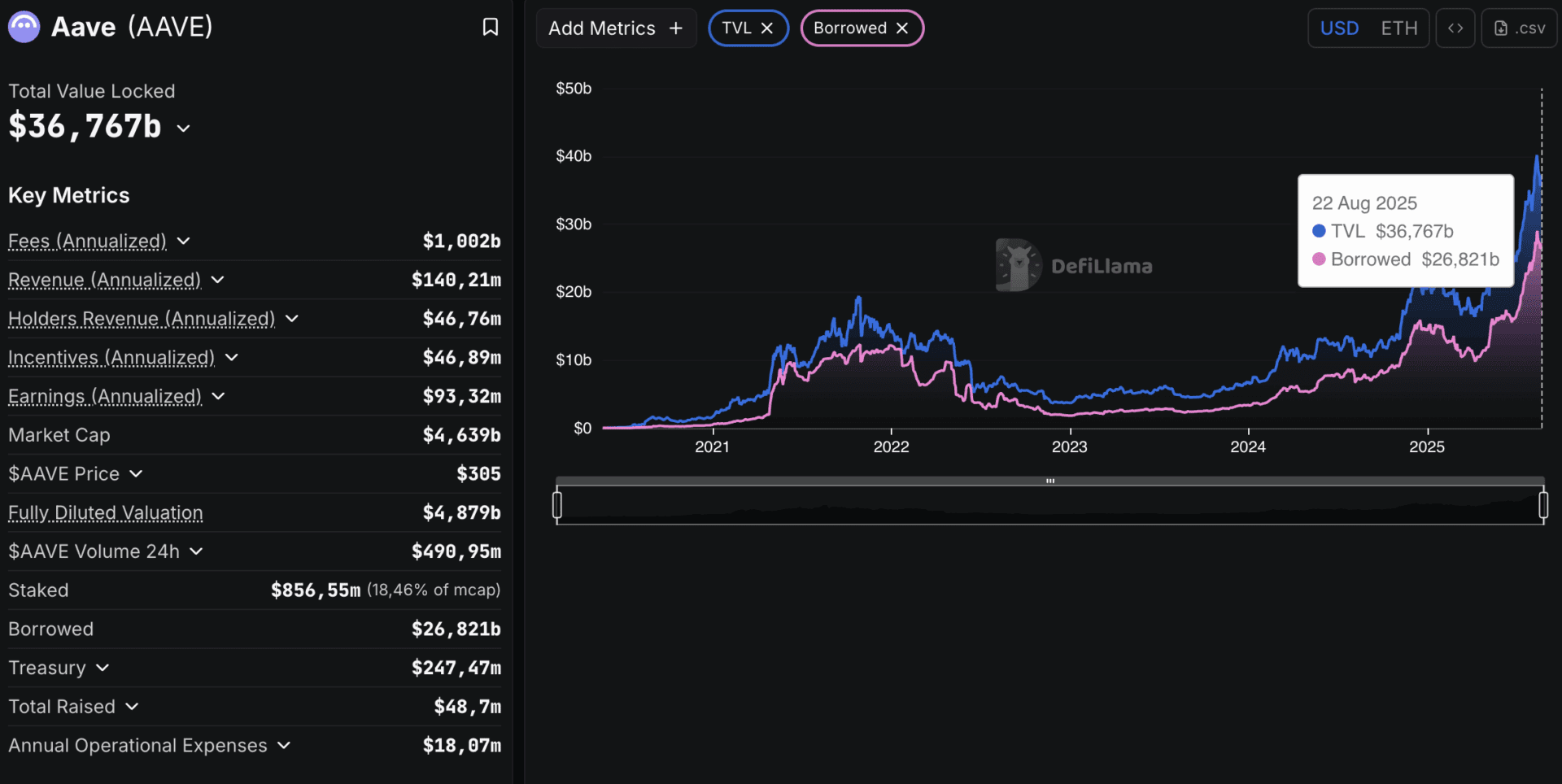Image resolution: width=1562 pixels, height=784 pixels.
Task: Click the Treasury value $247,47m
Action: tap(456, 668)
